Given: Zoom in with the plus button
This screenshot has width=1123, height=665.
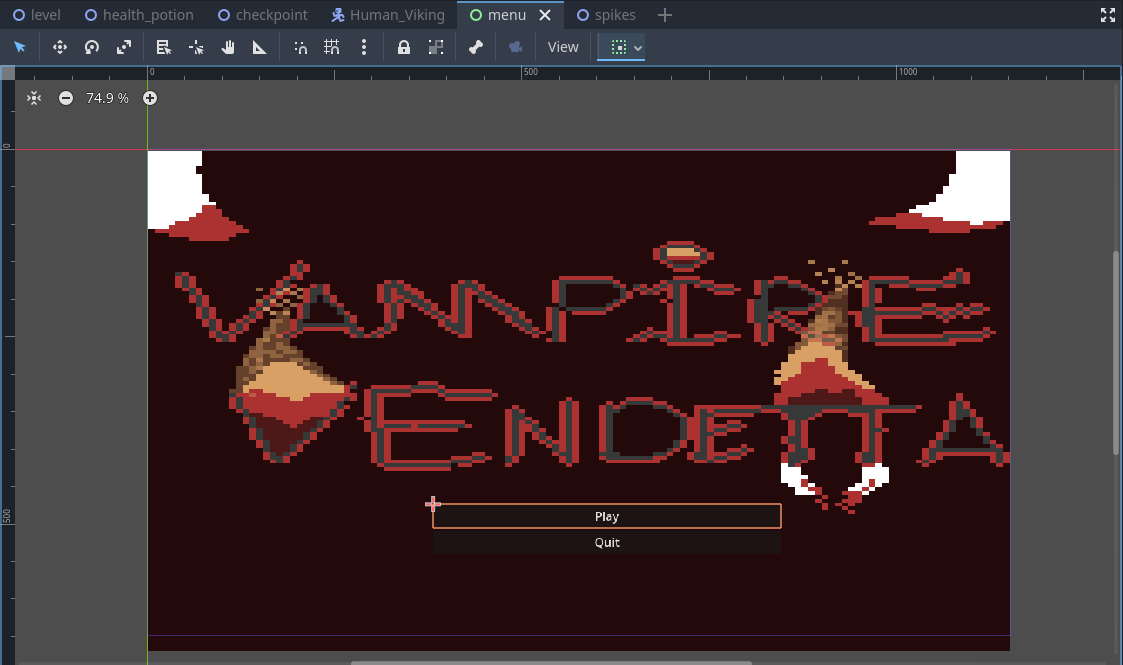Looking at the screenshot, I should 150,98.
